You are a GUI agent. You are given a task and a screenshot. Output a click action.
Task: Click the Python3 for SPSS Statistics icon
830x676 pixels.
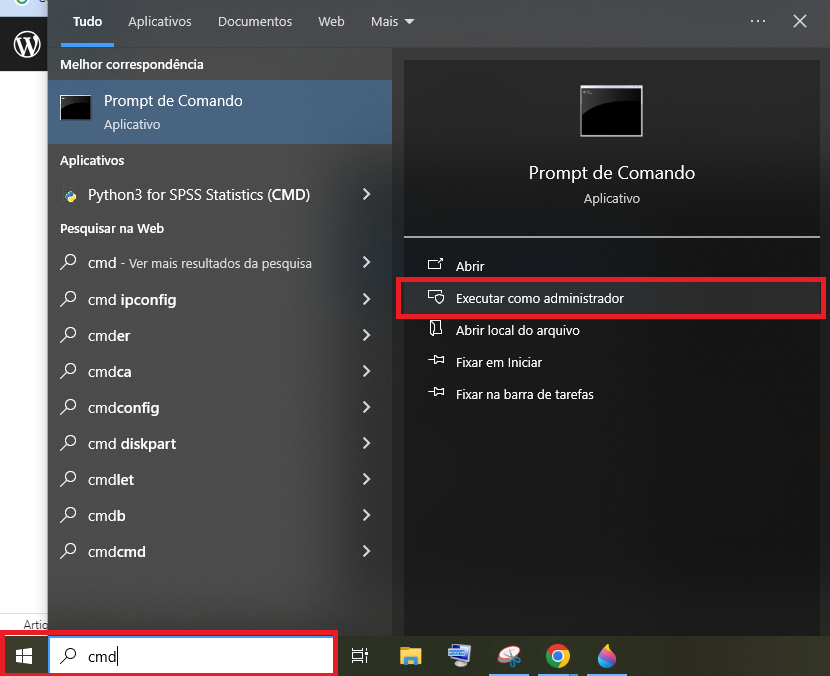pos(70,195)
